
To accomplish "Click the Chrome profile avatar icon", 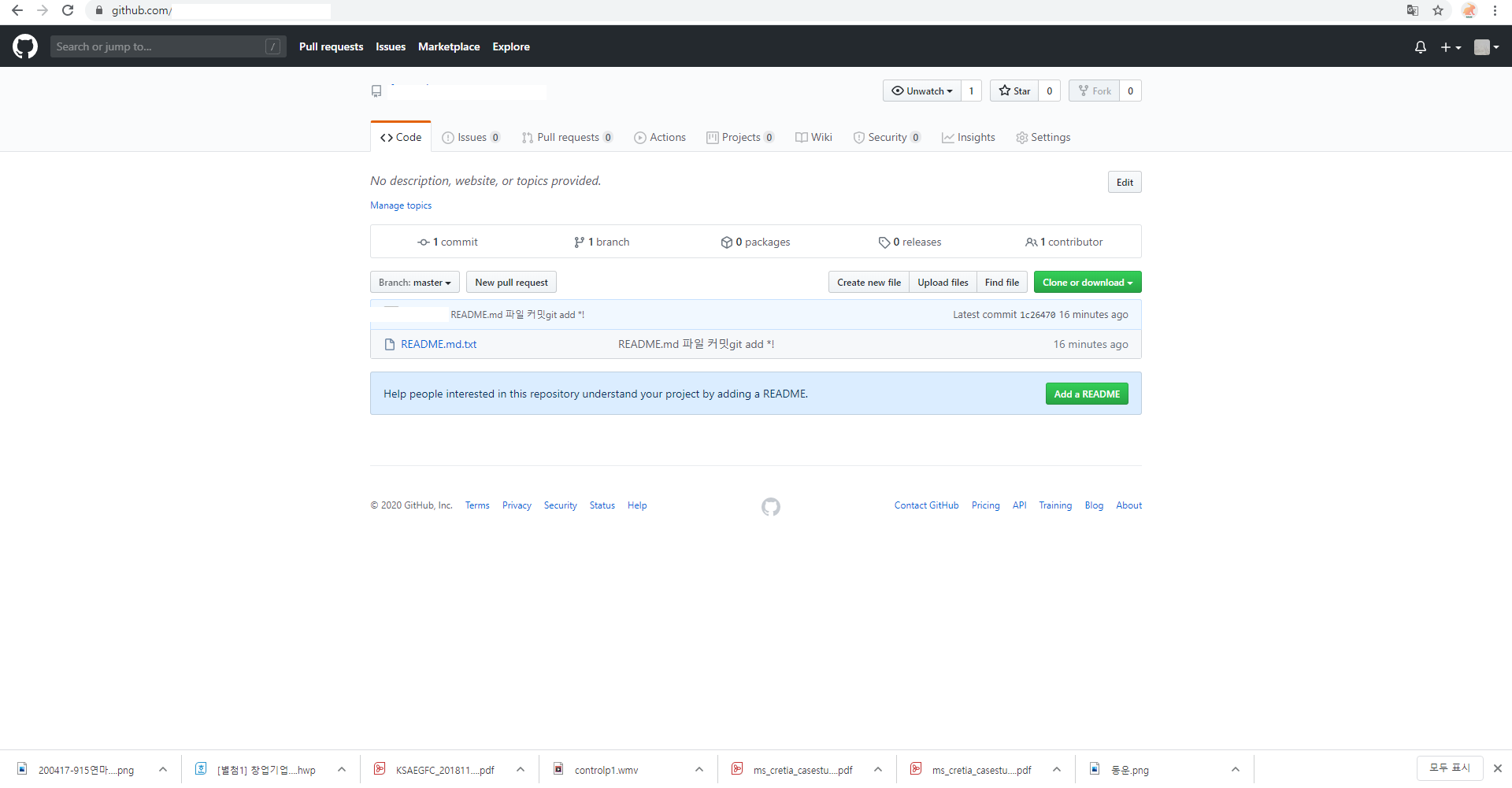I will [x=1469, y=10].
